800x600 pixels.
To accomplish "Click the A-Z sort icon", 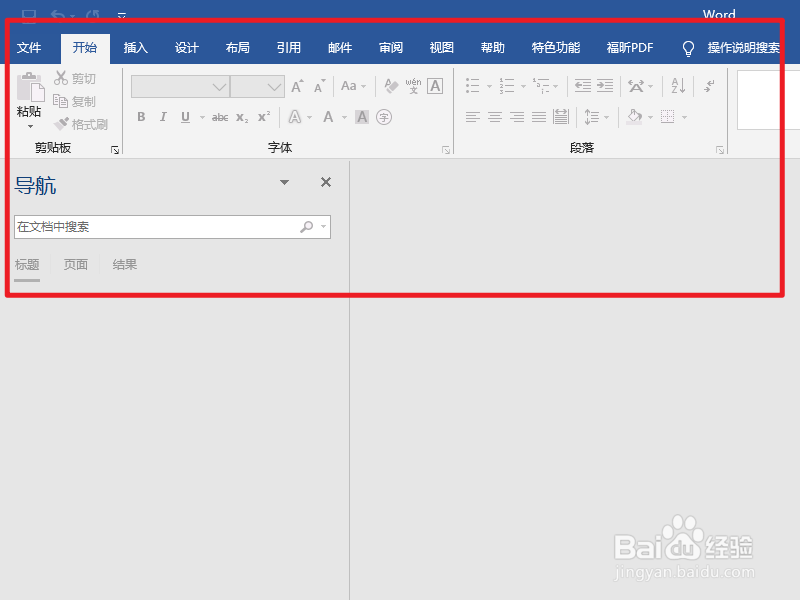I will point(678,86).
